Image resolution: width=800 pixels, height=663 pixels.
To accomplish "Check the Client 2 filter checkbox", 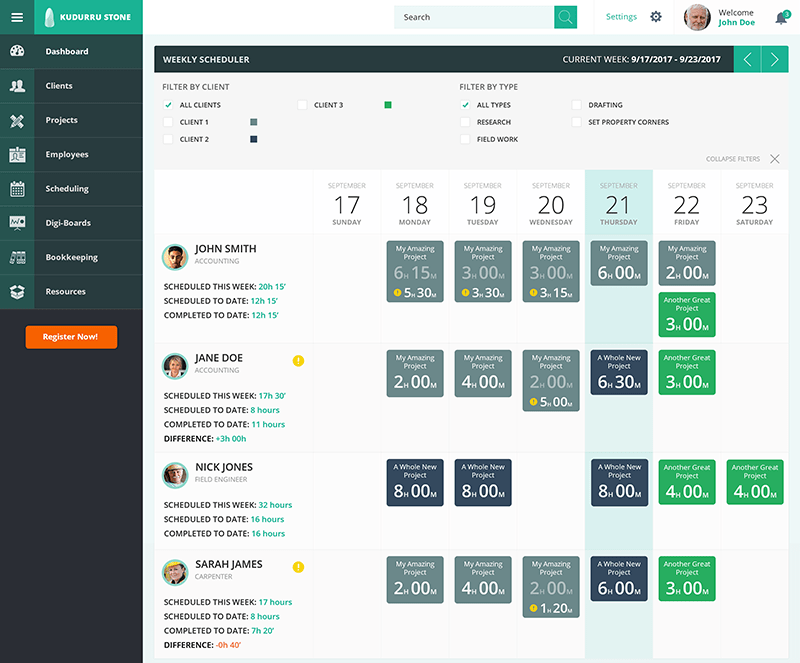I will [x=168, y=139].
